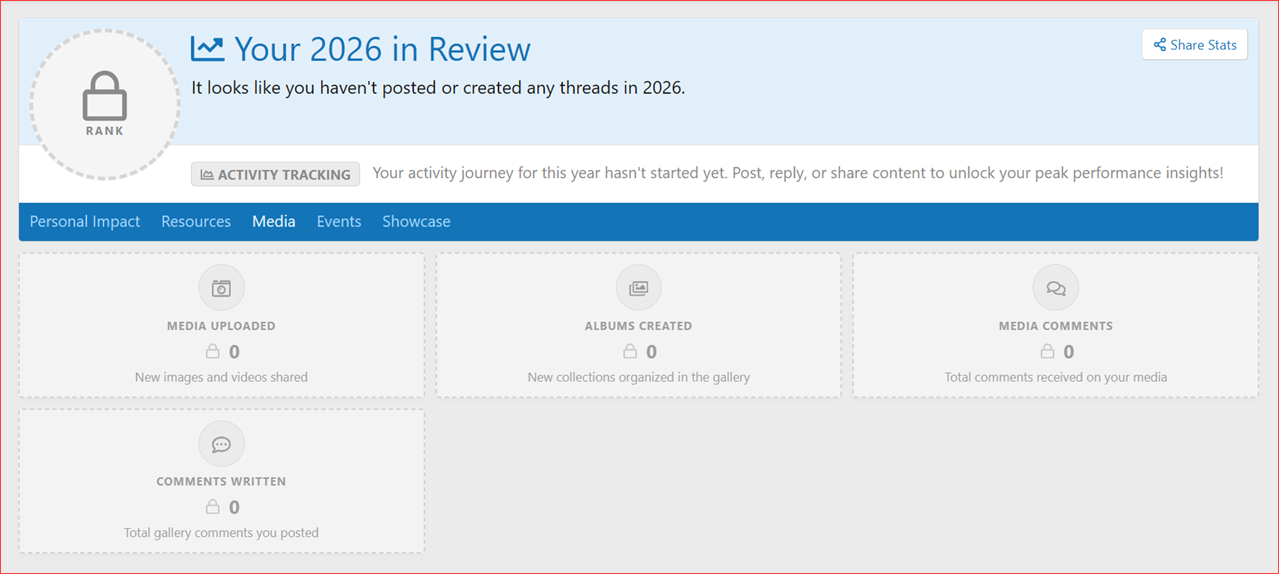Click the trending chart icon beside the title
The width and height of the screenshot is (1279, 574).
point(208,48)
